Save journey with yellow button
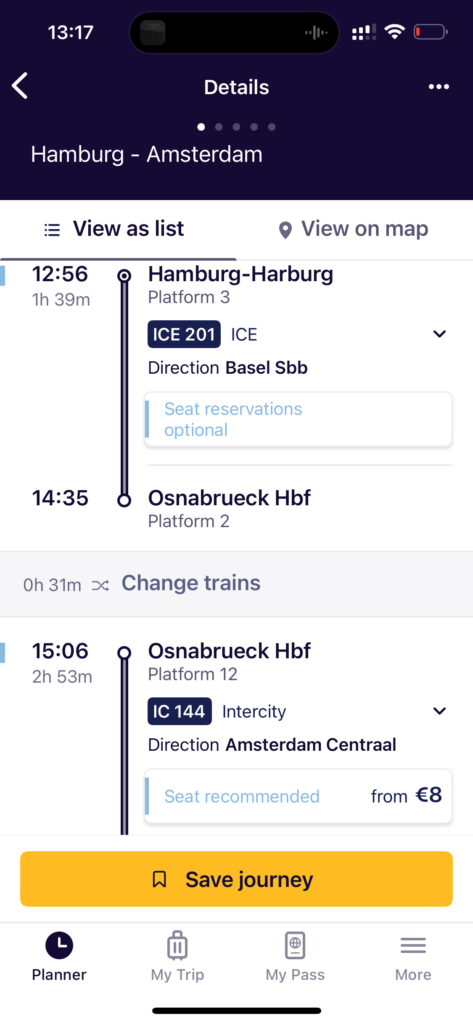The width and height of the screenshot is (473, 1024). tap(236, 879)
